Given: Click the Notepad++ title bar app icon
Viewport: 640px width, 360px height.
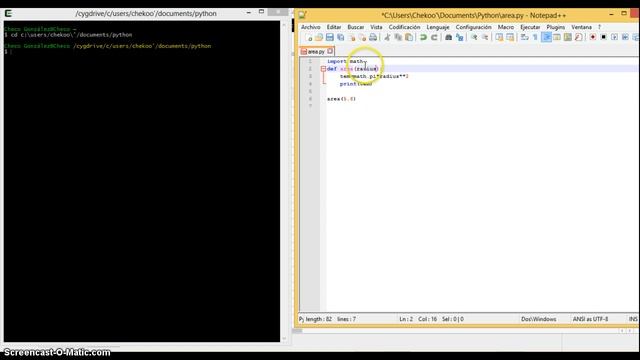Looking at the screenshot, I should (302, 15).
